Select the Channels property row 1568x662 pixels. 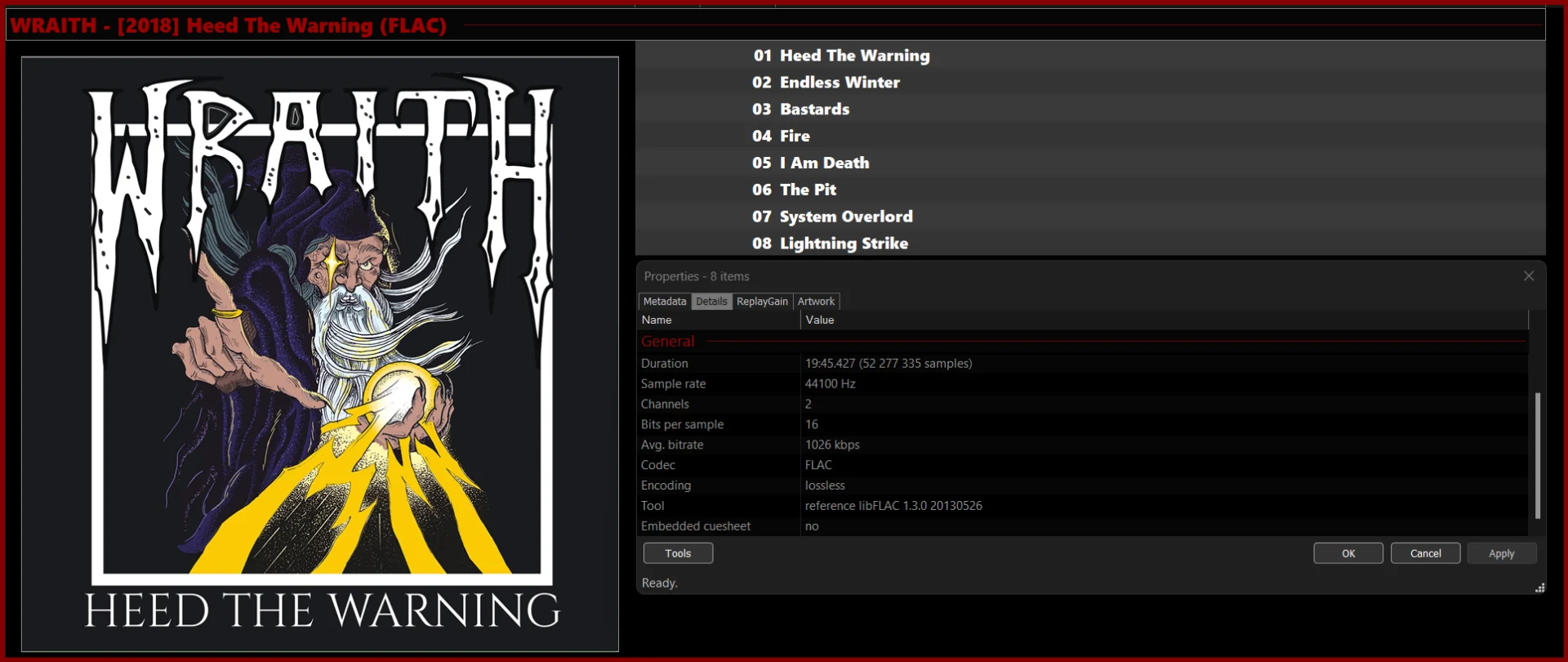point(1083,405)
